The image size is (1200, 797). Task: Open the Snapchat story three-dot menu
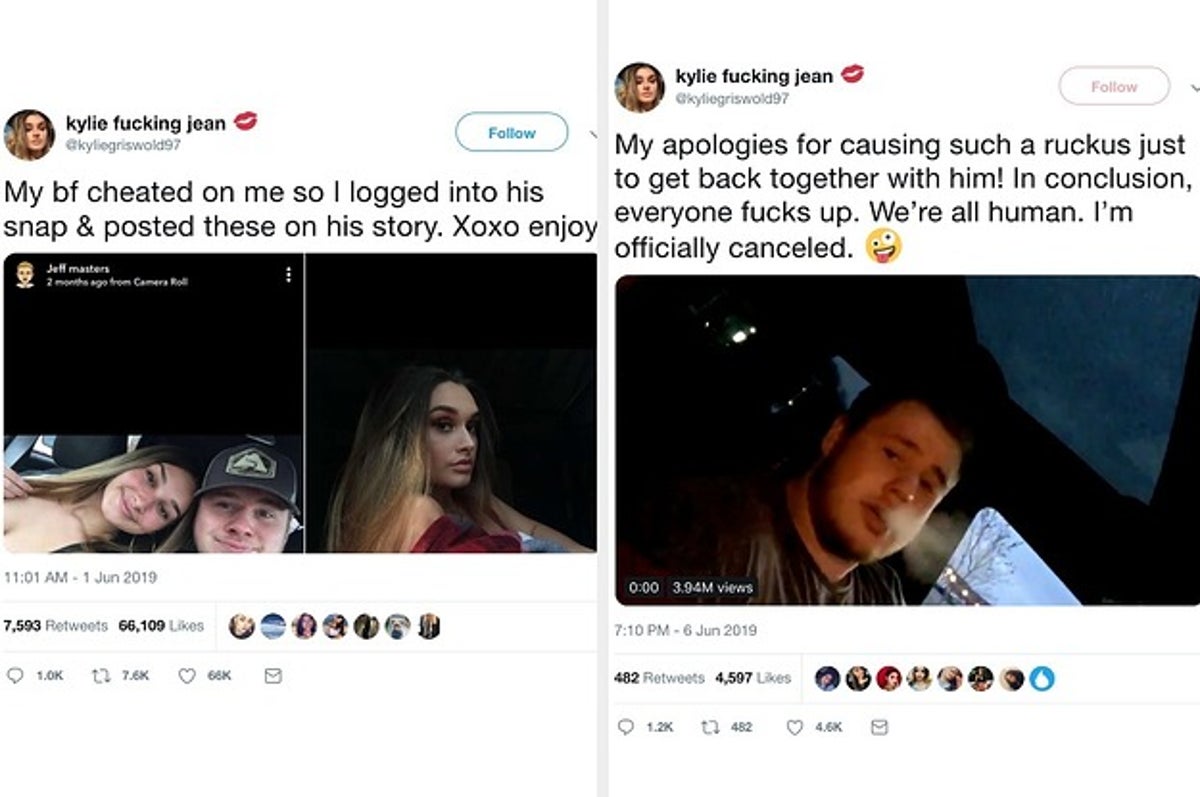tap(288, 274)
